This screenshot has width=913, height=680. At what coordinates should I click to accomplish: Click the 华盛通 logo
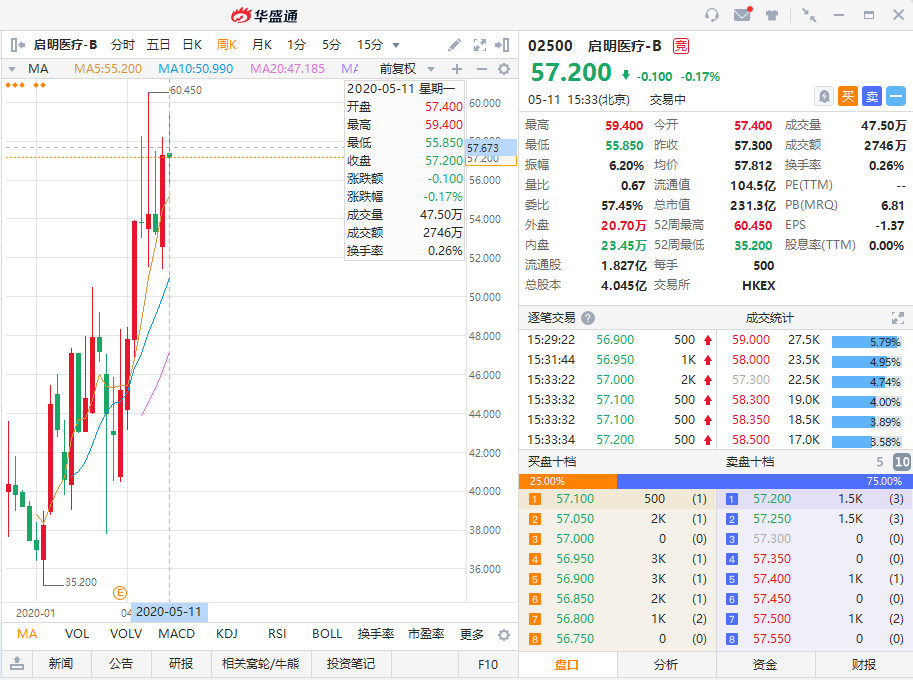click(264, 16)
